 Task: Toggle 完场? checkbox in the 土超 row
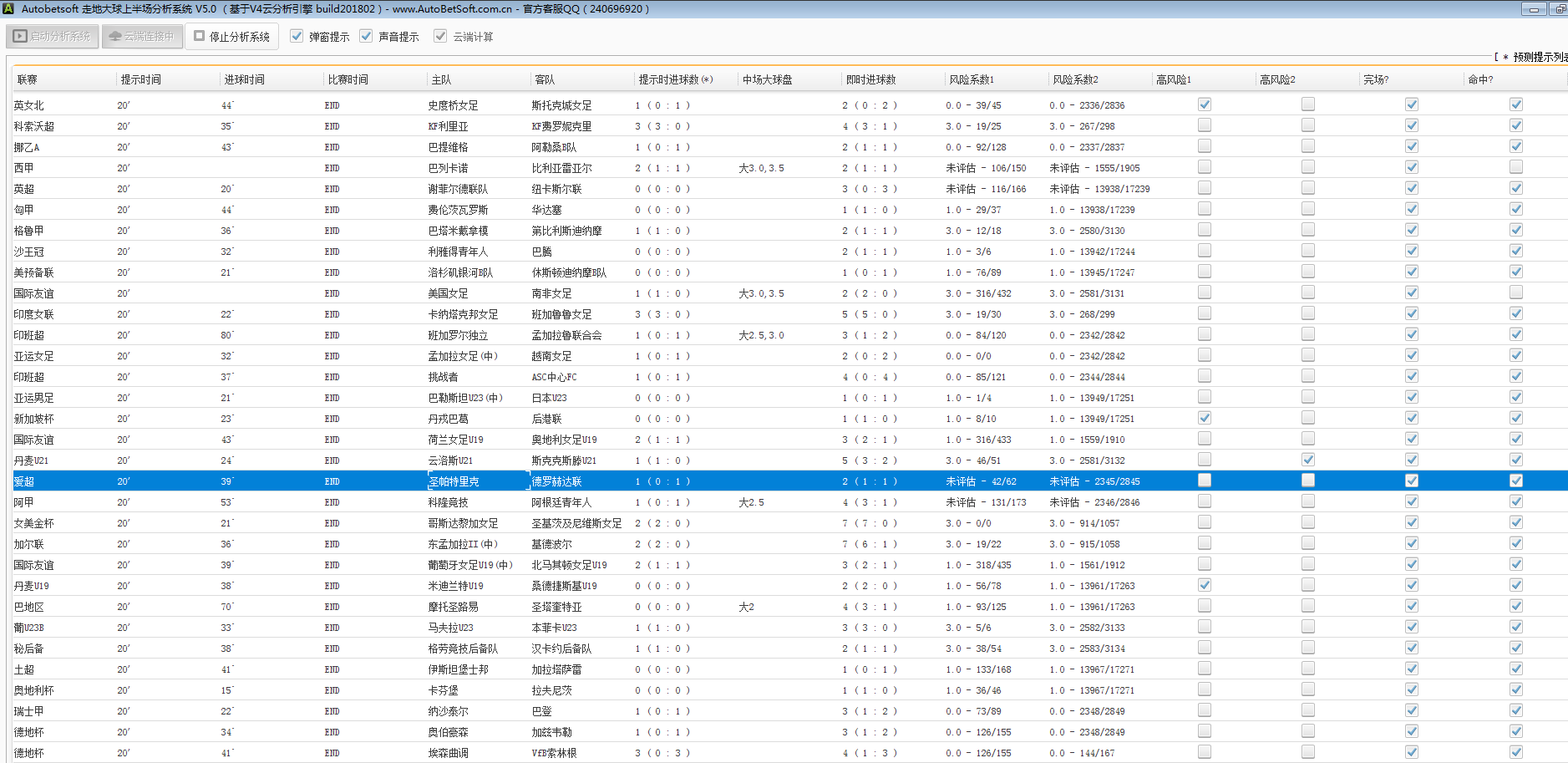point(1412,669)
